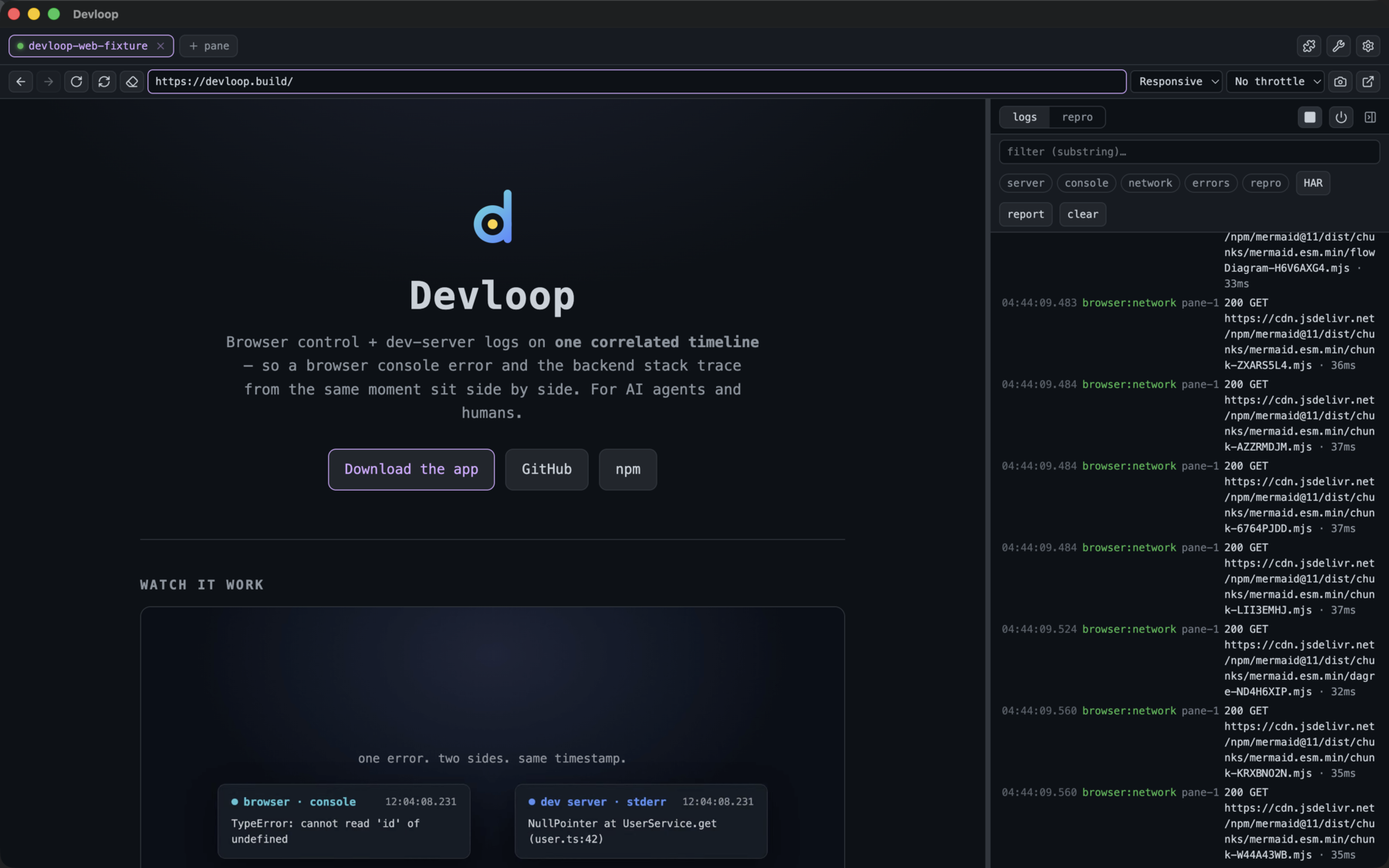
Task: Reload the page with the single-arrow refresh icon
Action: tap(76, 81)
